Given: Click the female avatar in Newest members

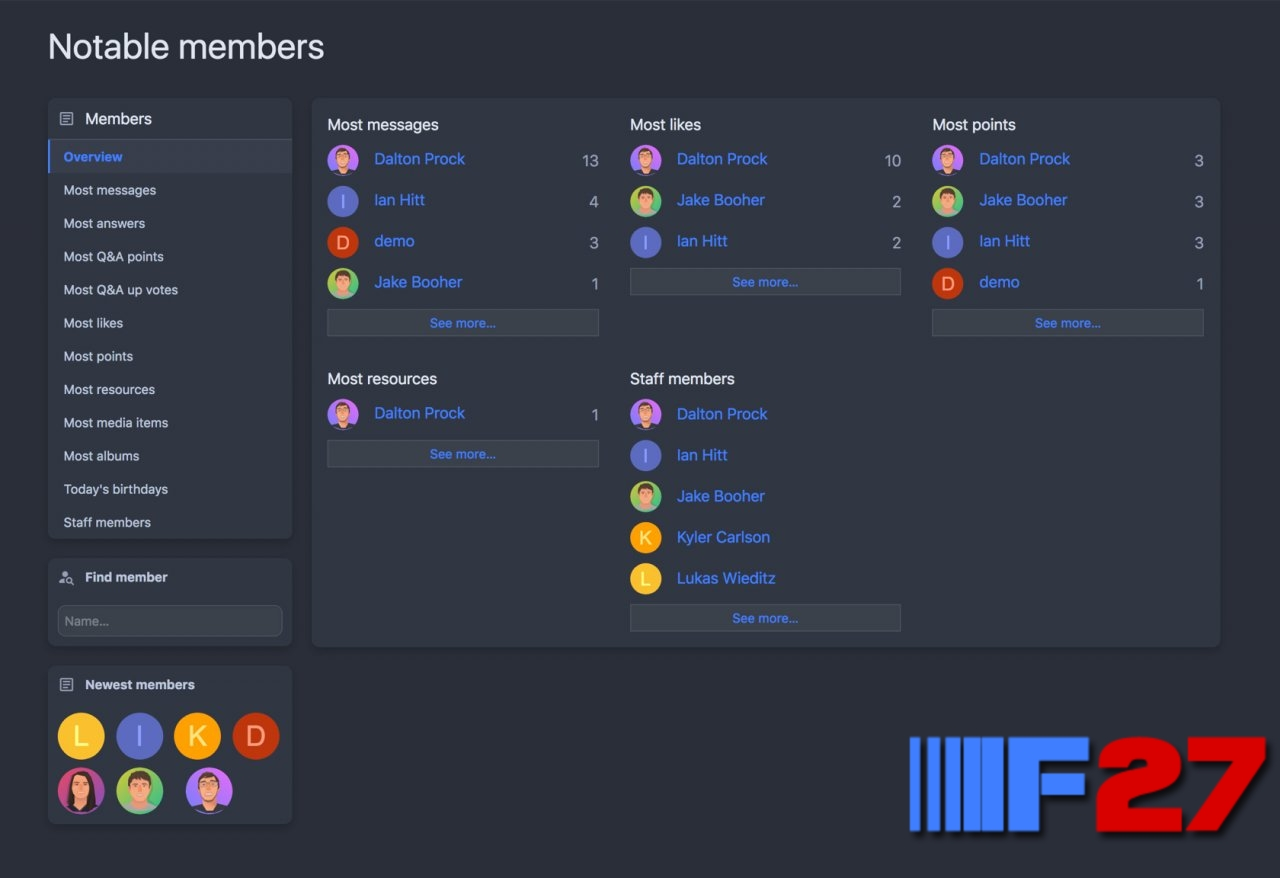Looking at the screenshot, I should 81,791.
